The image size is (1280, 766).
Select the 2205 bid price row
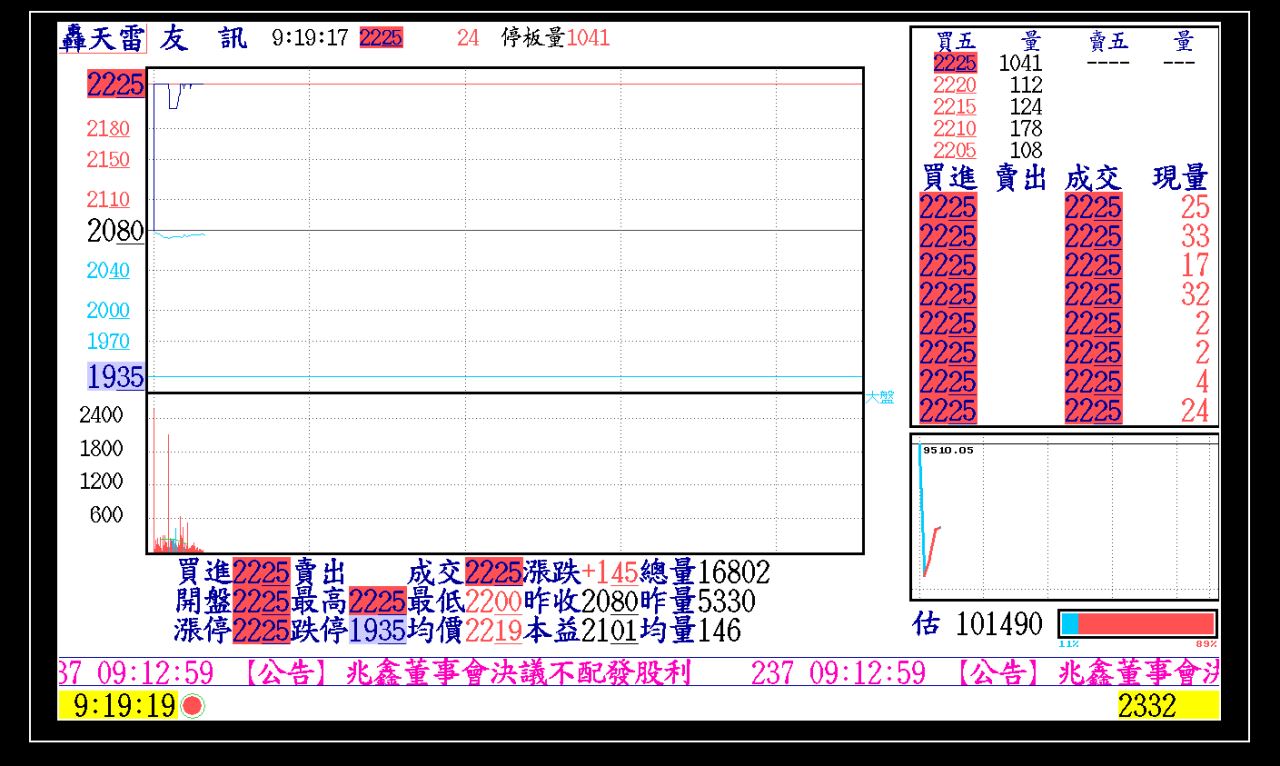[955, 151]
